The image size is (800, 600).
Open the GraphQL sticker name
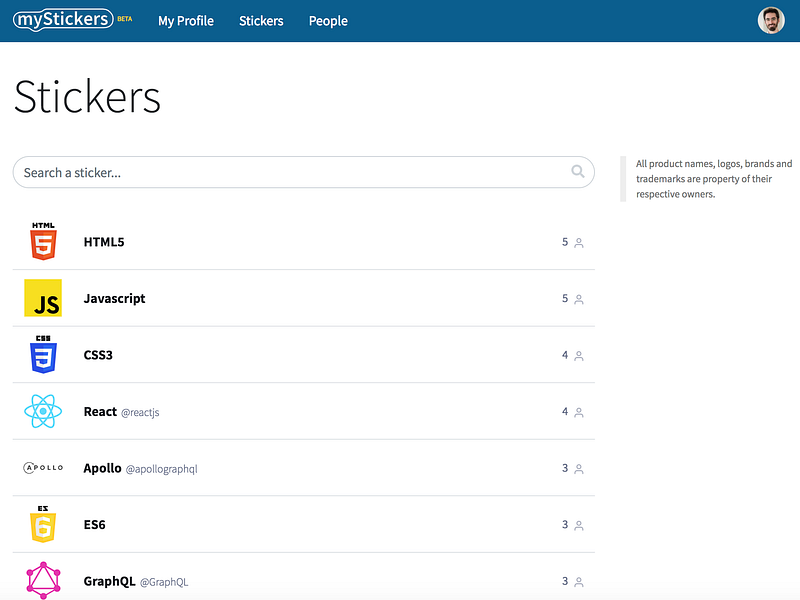(x=109, y=581)
